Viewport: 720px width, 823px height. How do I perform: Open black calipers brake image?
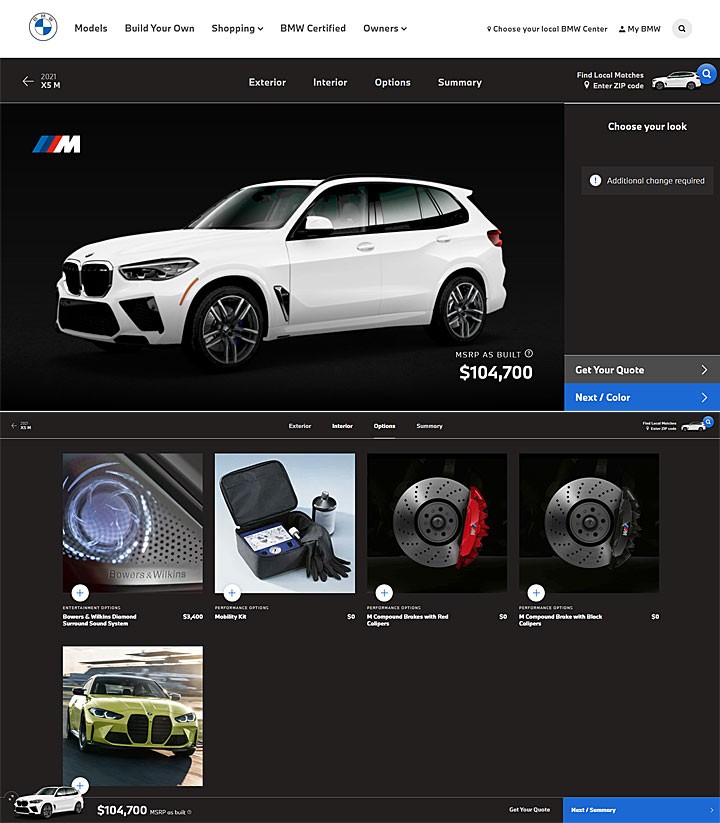click(x=589, y=523)
